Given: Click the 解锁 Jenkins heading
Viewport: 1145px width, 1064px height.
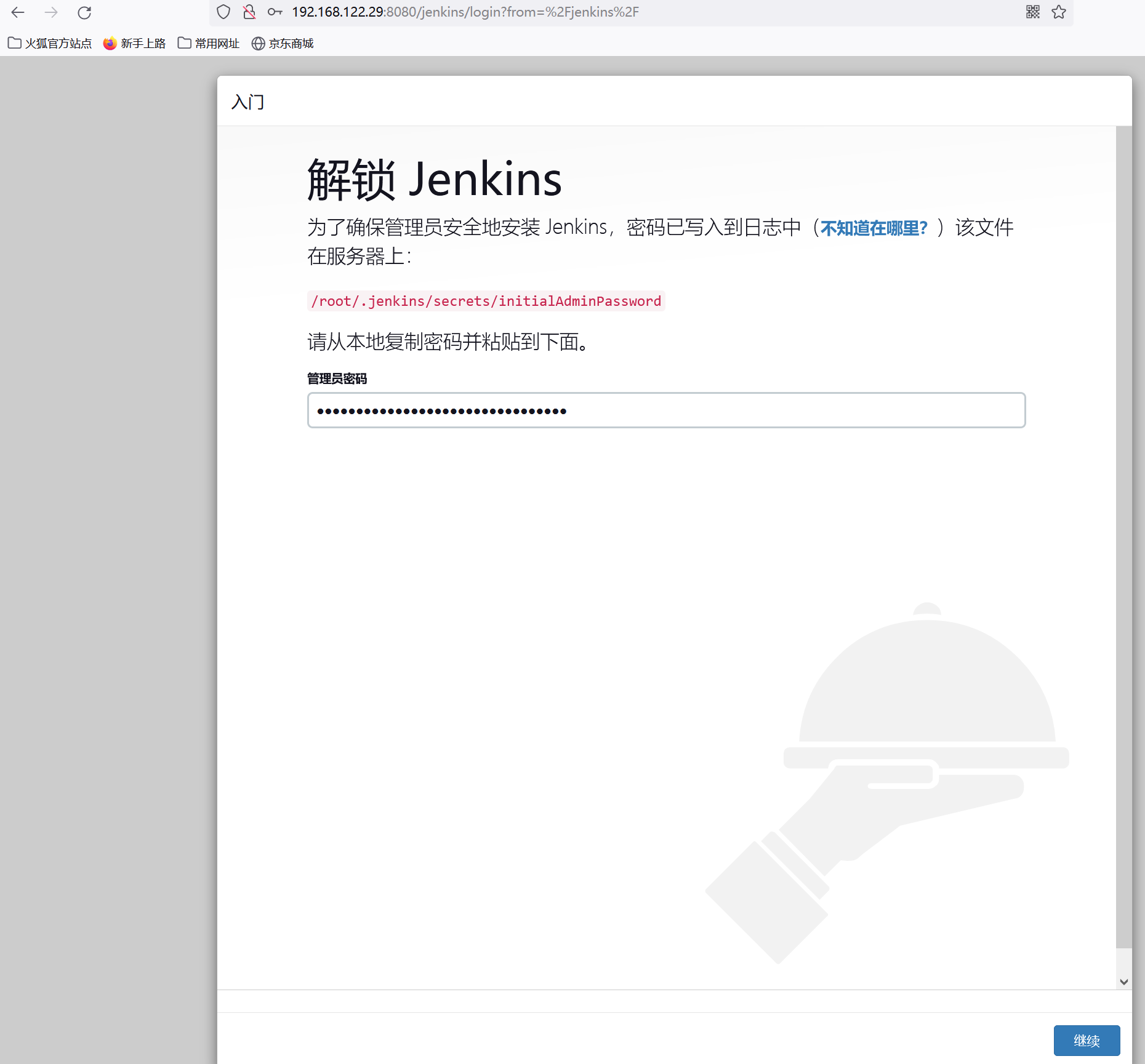Looking at the screenshot, I should pos(434,179).
